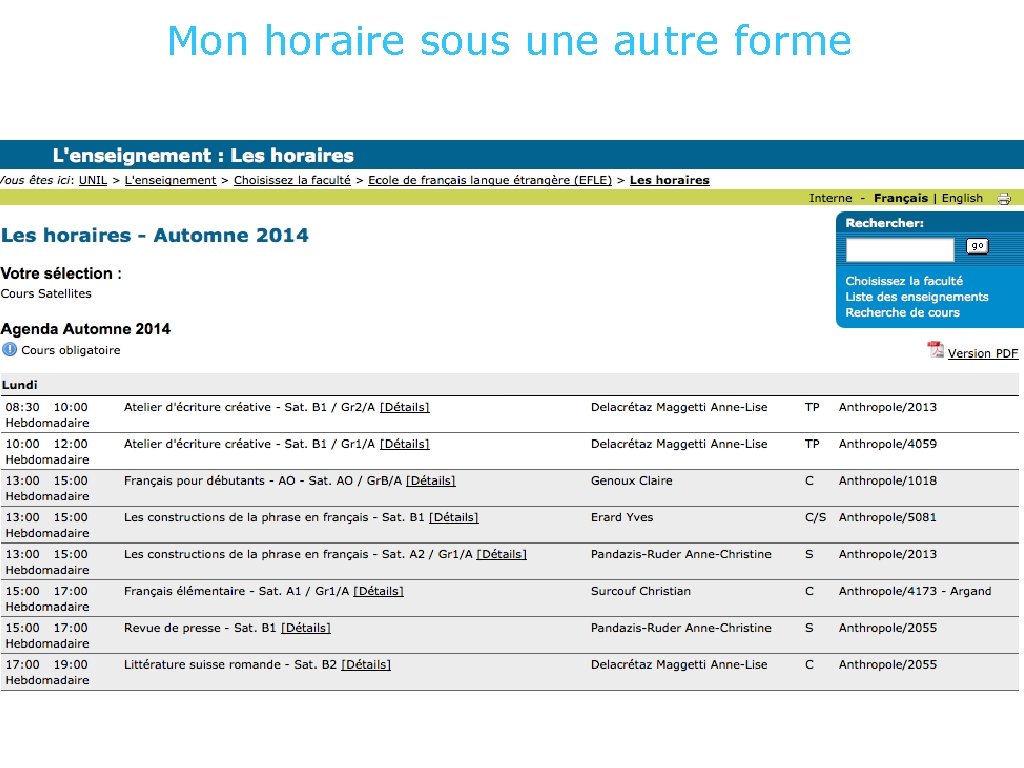Open Détails for Français pour débutants
The height and width of the screenshot is (768, 1024).
430,481
